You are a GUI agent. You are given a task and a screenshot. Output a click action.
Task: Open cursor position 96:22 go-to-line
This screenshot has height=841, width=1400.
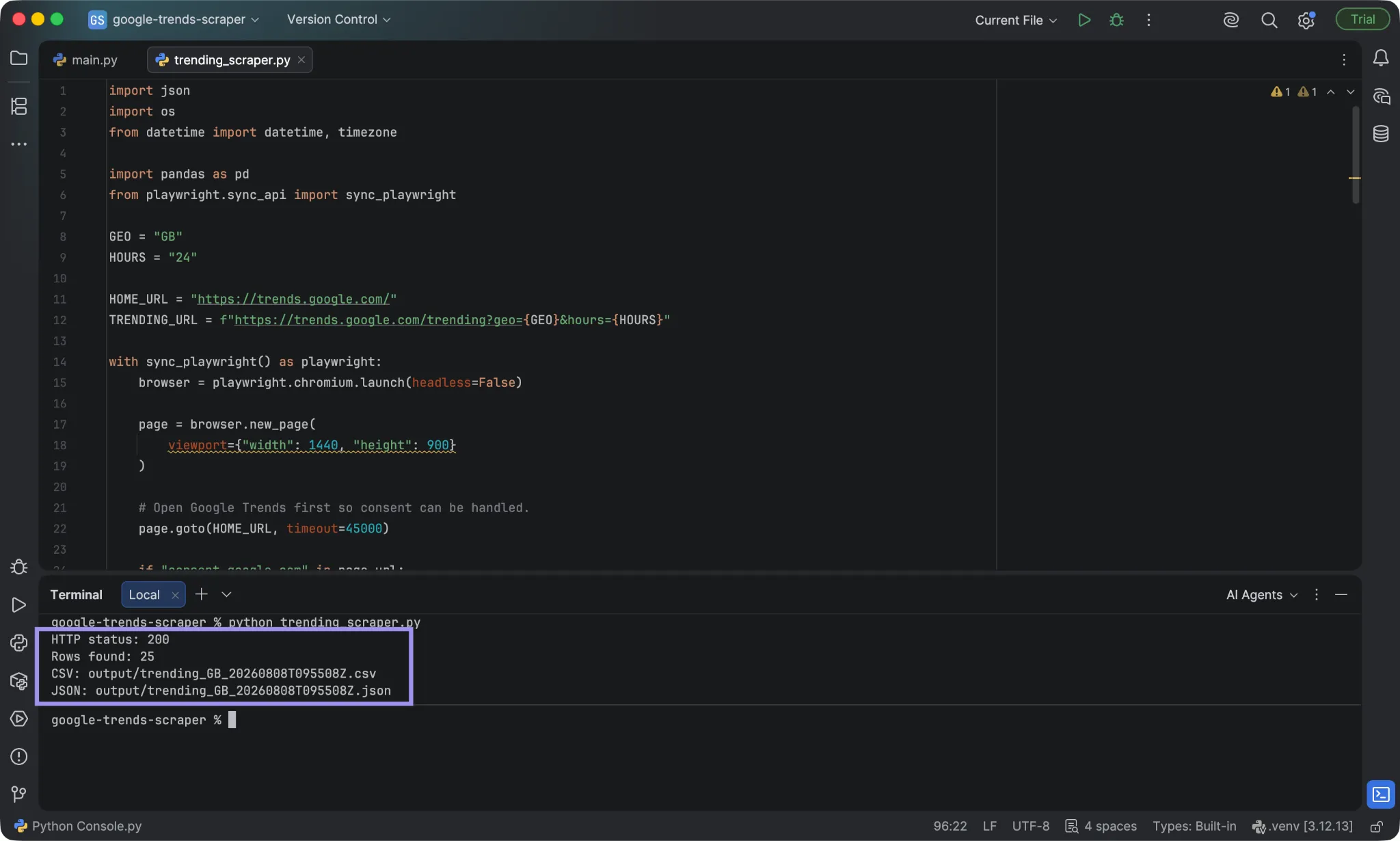pyautogui.click(x=950, y=827)
